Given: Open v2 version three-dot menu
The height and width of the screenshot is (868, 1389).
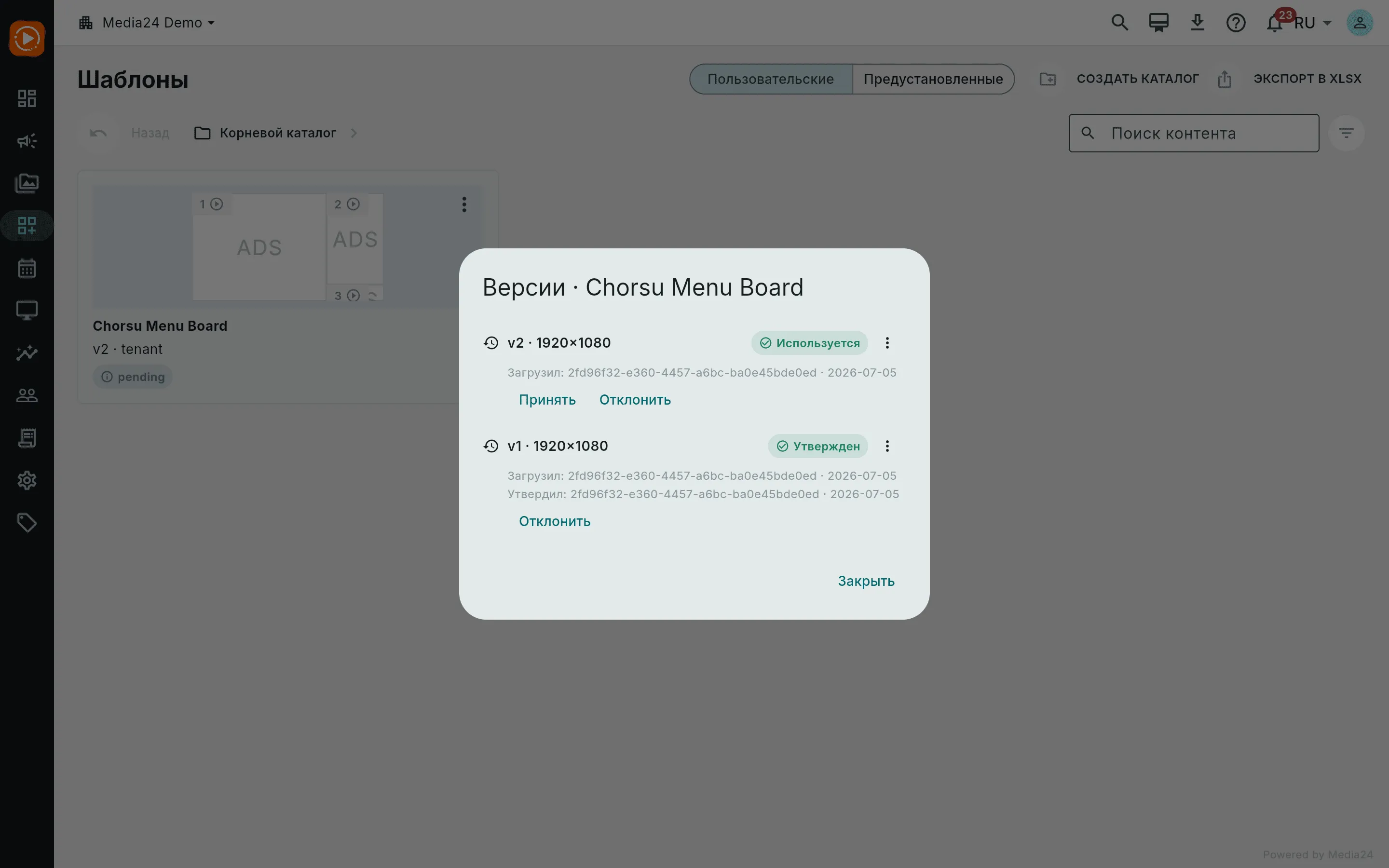Looking at the screenshot, I should (x=887, y=343).
